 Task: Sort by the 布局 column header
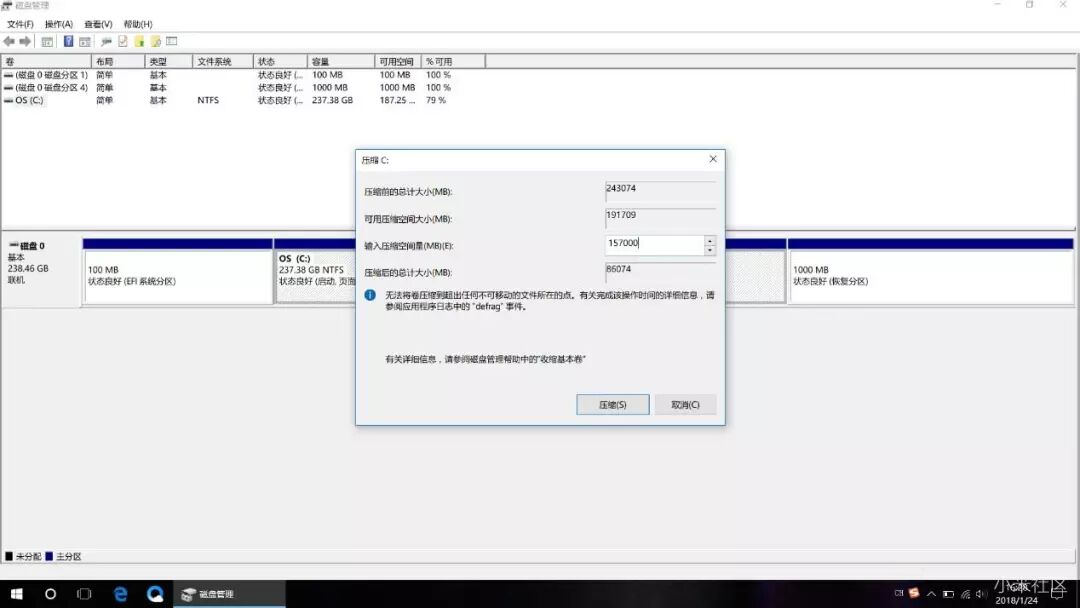click(118, 61)
